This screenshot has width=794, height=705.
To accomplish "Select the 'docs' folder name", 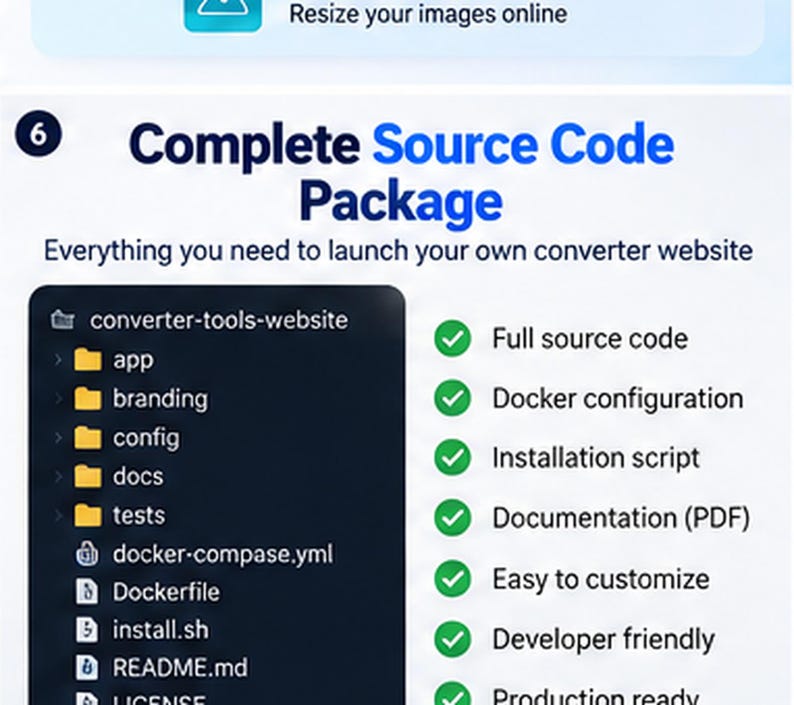I will [x=138, y=476].
